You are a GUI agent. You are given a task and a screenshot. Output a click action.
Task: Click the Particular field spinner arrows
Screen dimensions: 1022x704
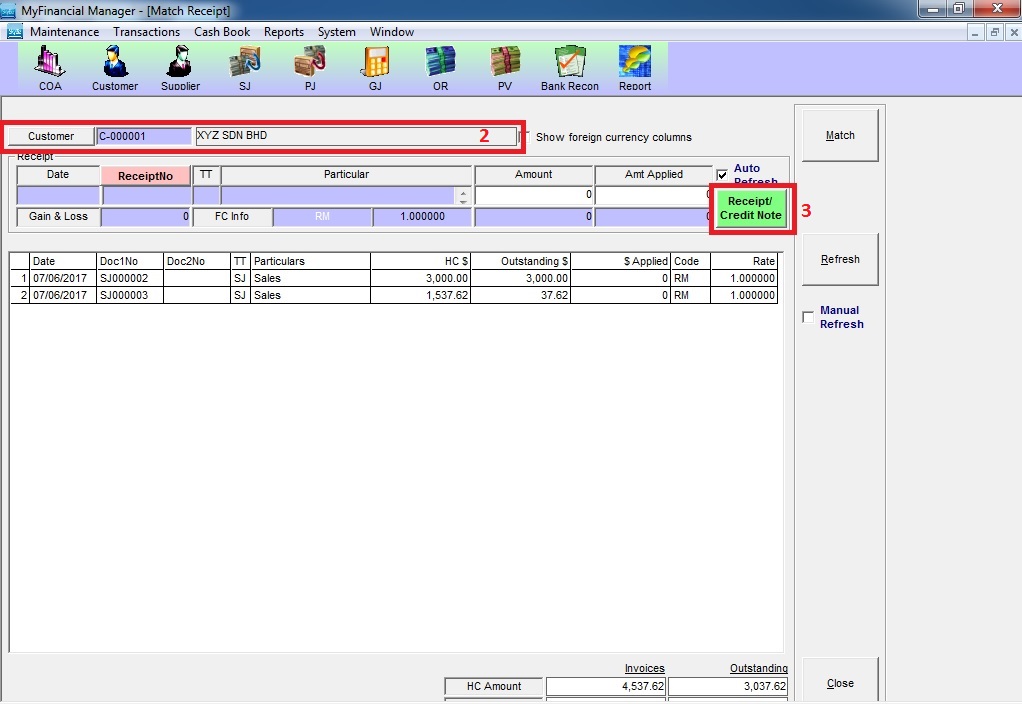pos(462,196)
